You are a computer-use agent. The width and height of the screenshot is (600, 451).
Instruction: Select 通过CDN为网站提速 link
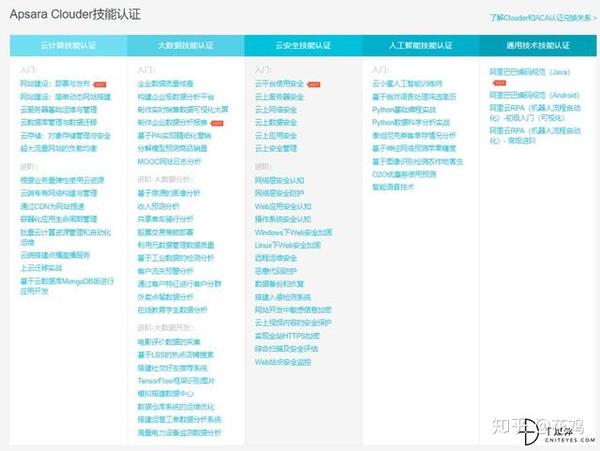pos(52,207)
